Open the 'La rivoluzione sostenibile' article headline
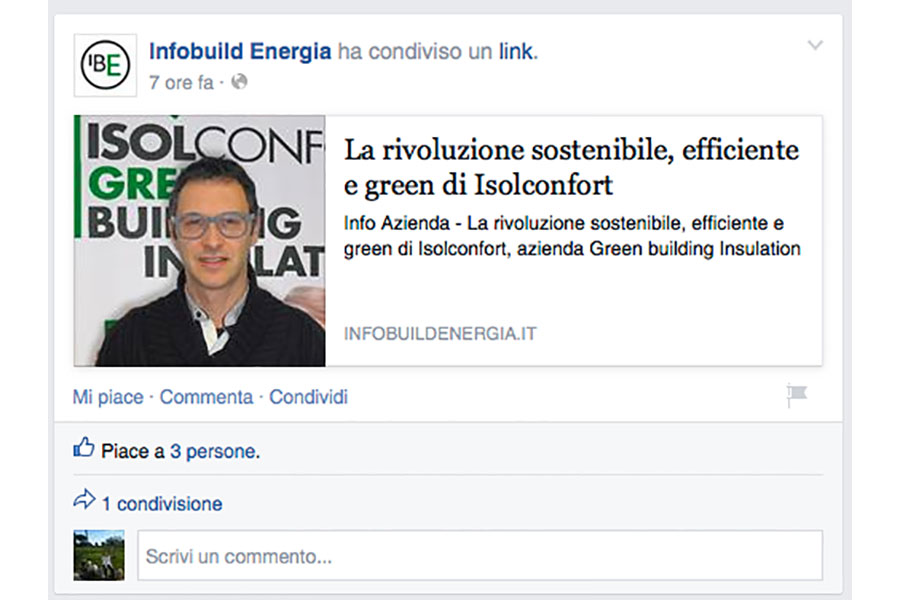The height and width of the screenshot is (600, 900). tap(571, 167)
